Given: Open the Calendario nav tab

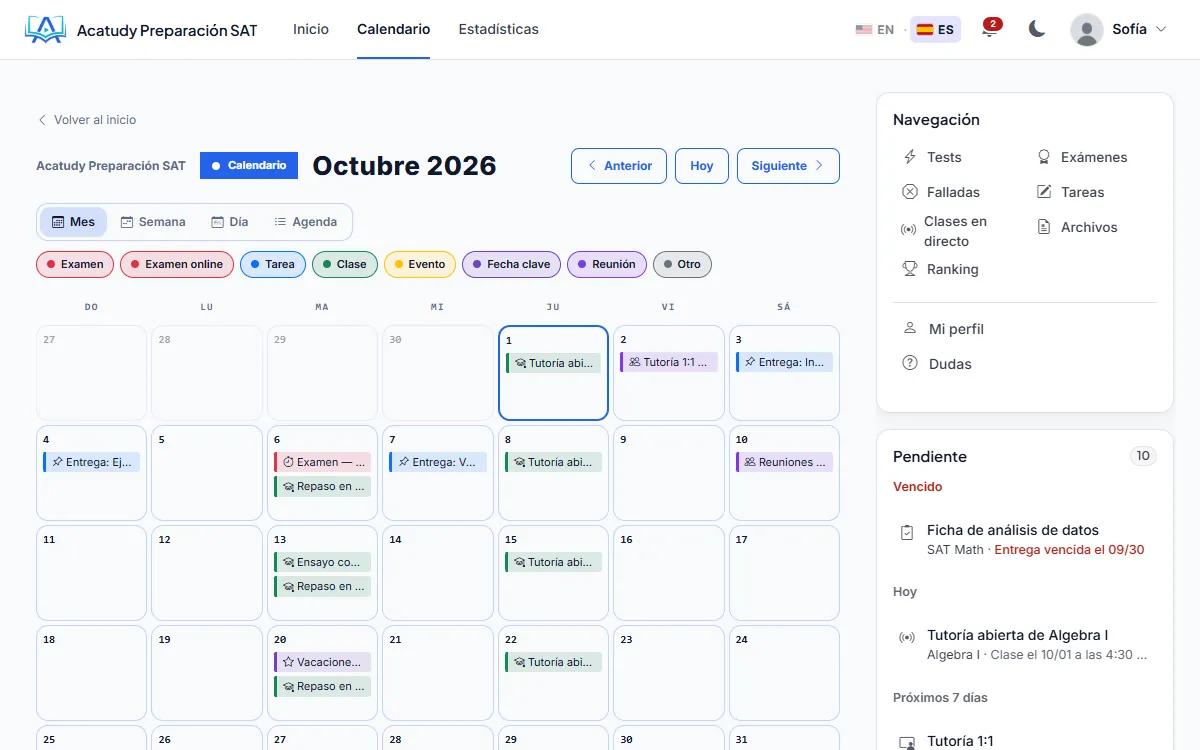Looking at the screenshot, I should (x=394, y=30).
